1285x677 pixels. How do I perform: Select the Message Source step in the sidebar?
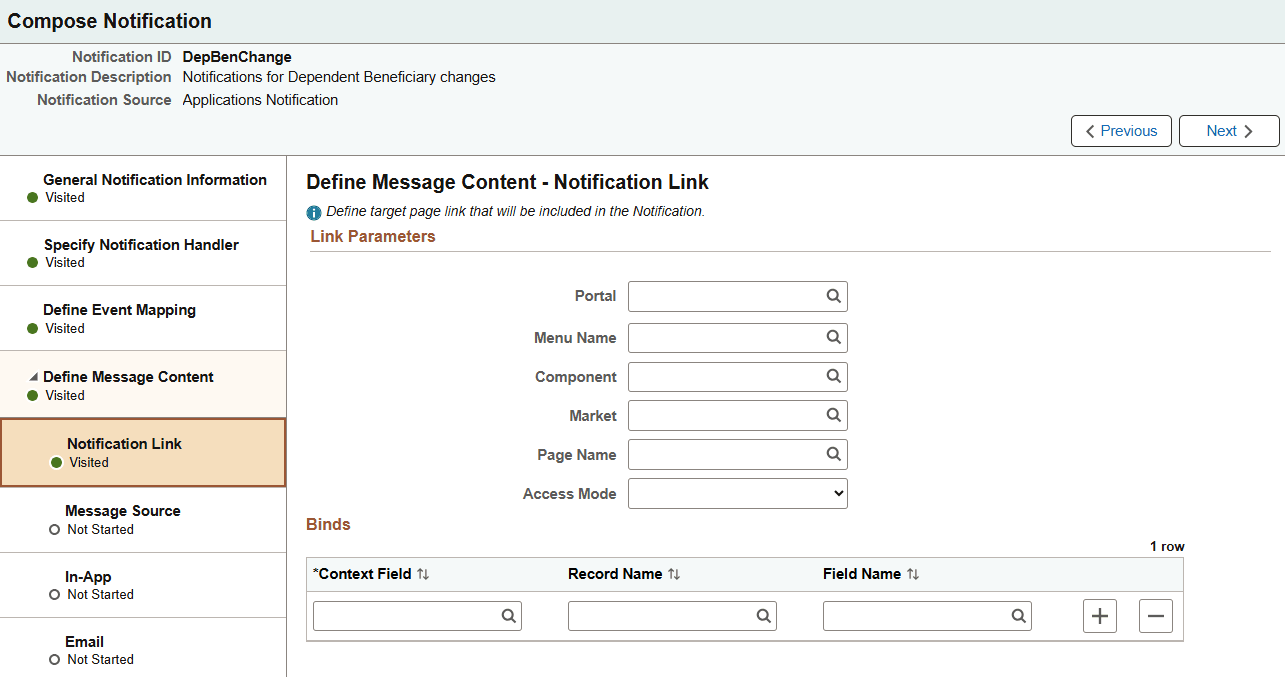tap(122, 511)
